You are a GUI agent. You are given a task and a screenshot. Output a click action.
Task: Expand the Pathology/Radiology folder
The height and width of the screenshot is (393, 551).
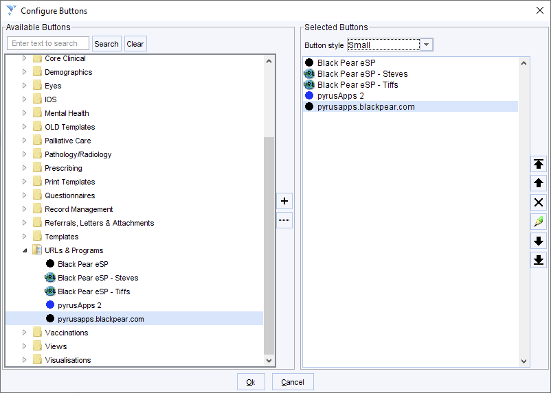(x=24, y=154)
